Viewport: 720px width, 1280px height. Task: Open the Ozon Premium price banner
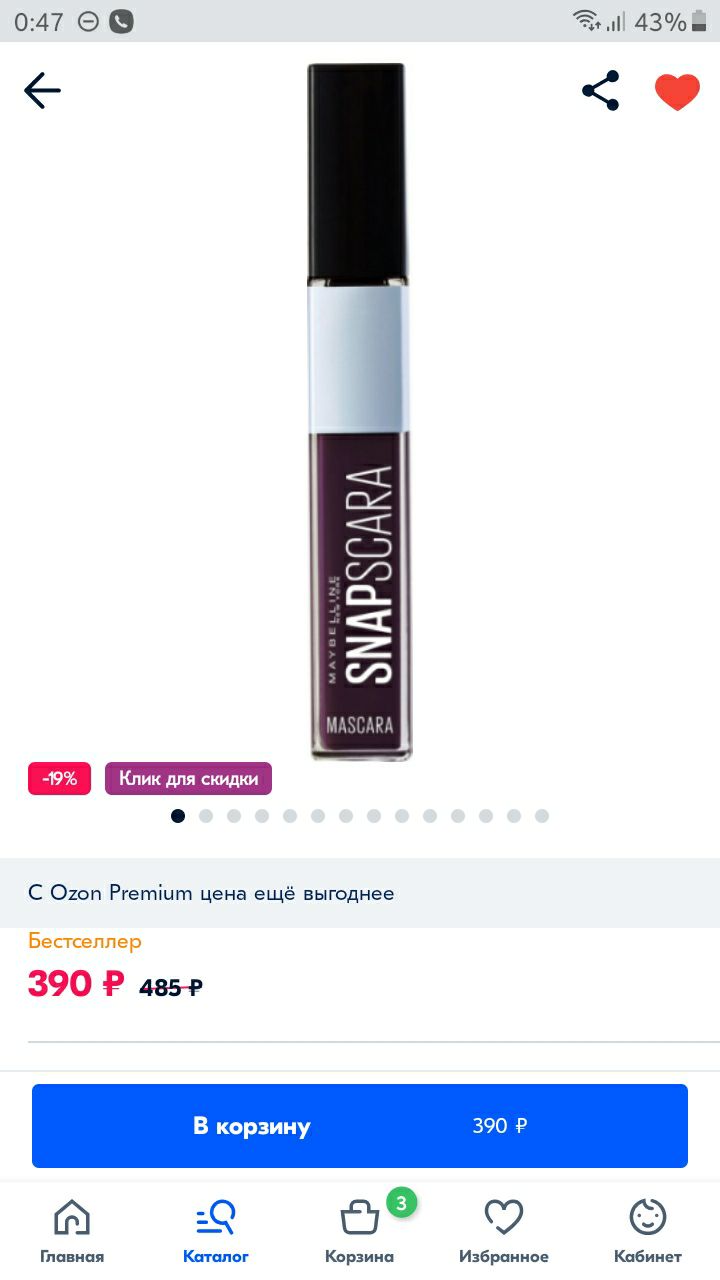point(360,893)
